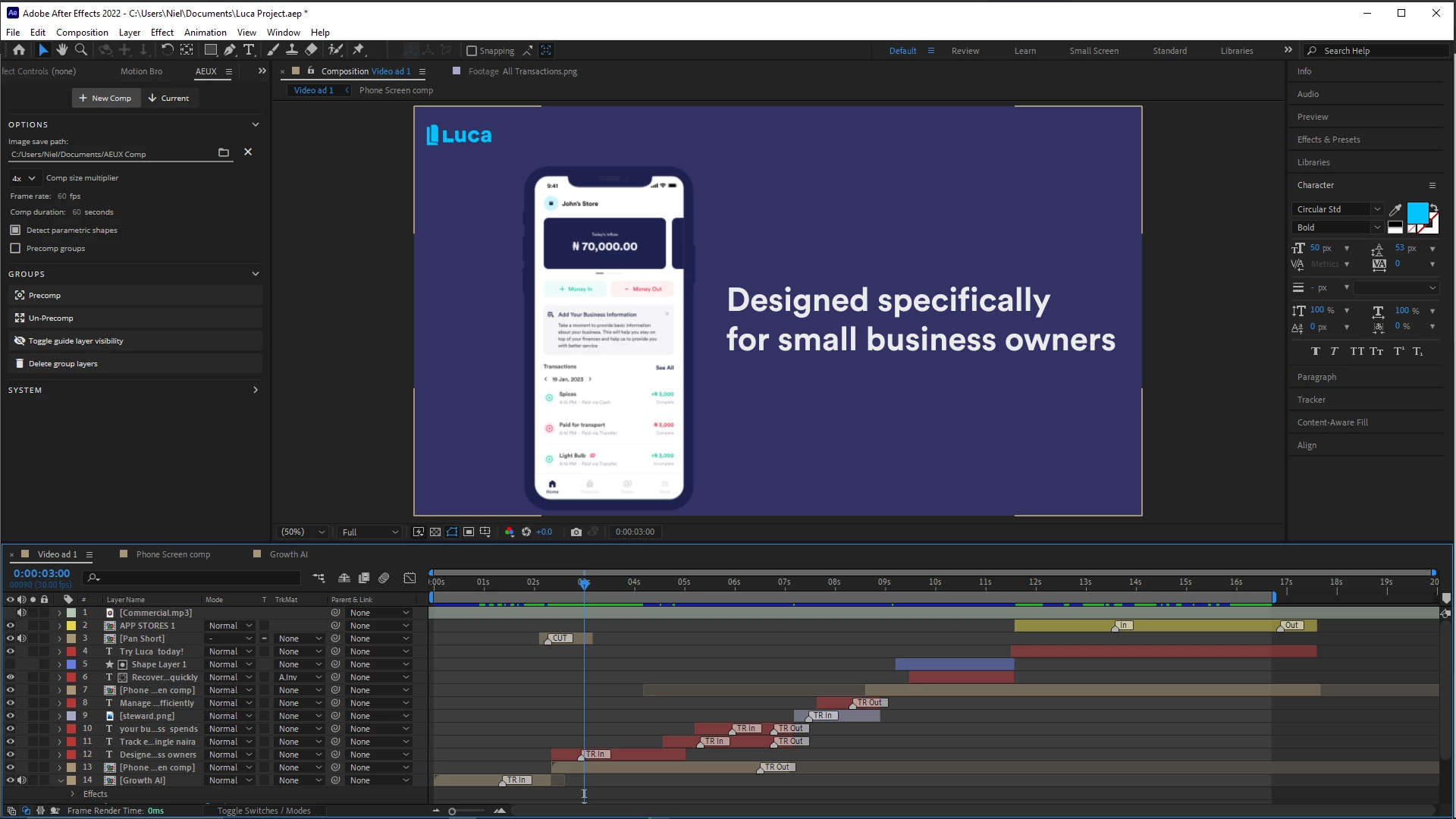1456x819 pixels.
Task: Select the Pen tool
Action: [x=229, y=50]
